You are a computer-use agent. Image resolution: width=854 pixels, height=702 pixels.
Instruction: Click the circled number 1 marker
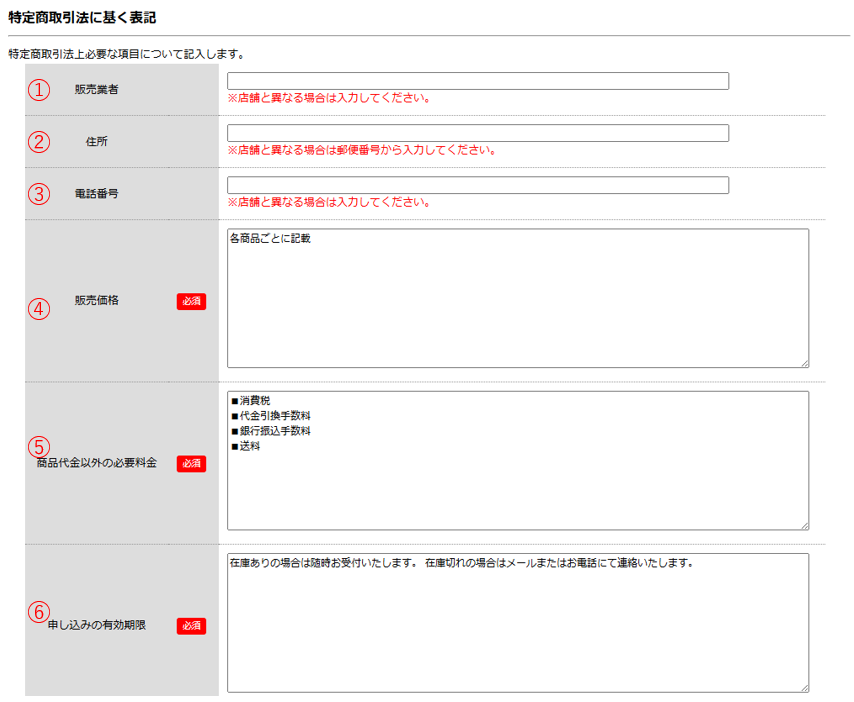(x=38, y=90)
